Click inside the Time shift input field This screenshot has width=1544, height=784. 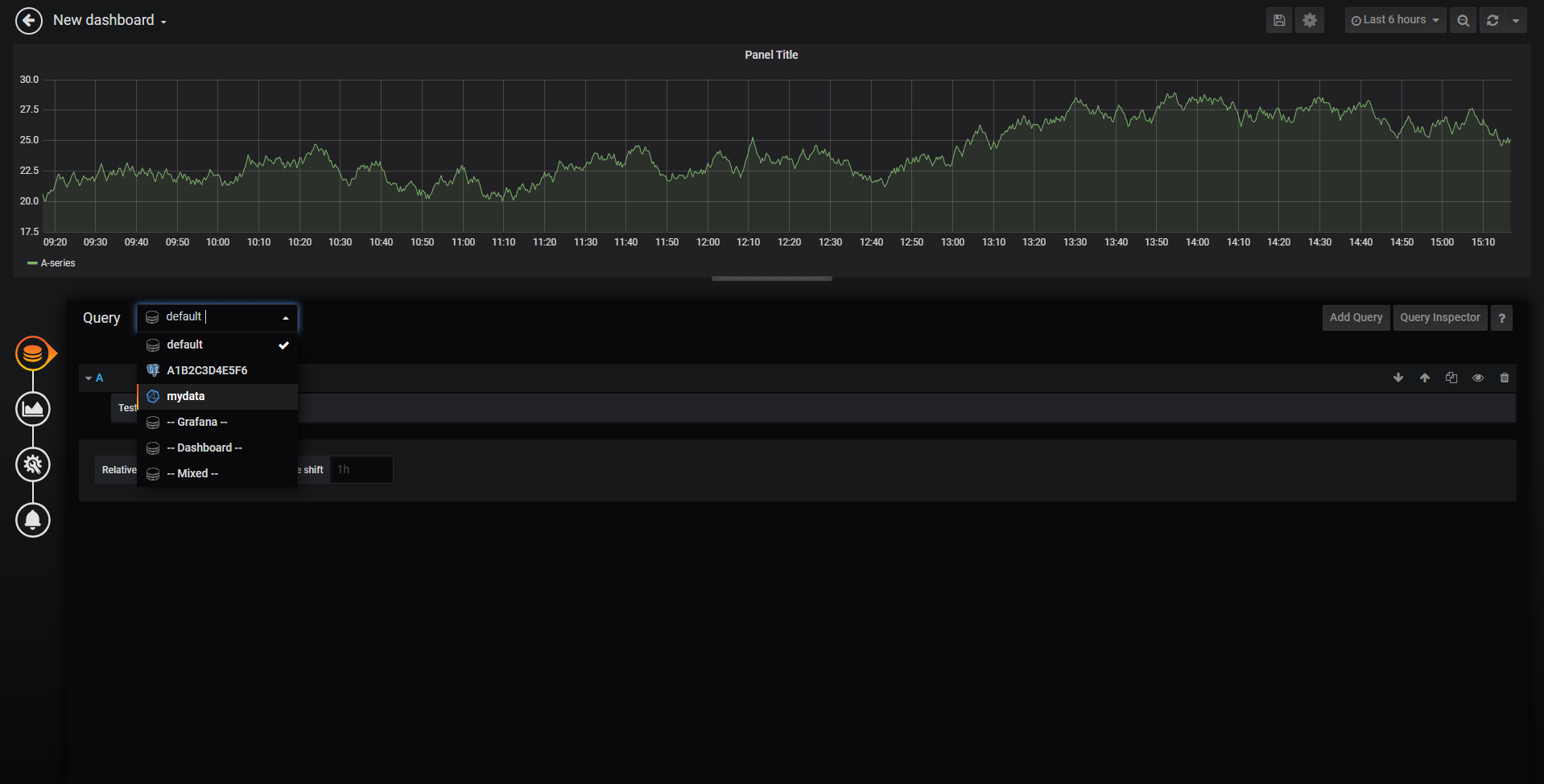point(361,469)
